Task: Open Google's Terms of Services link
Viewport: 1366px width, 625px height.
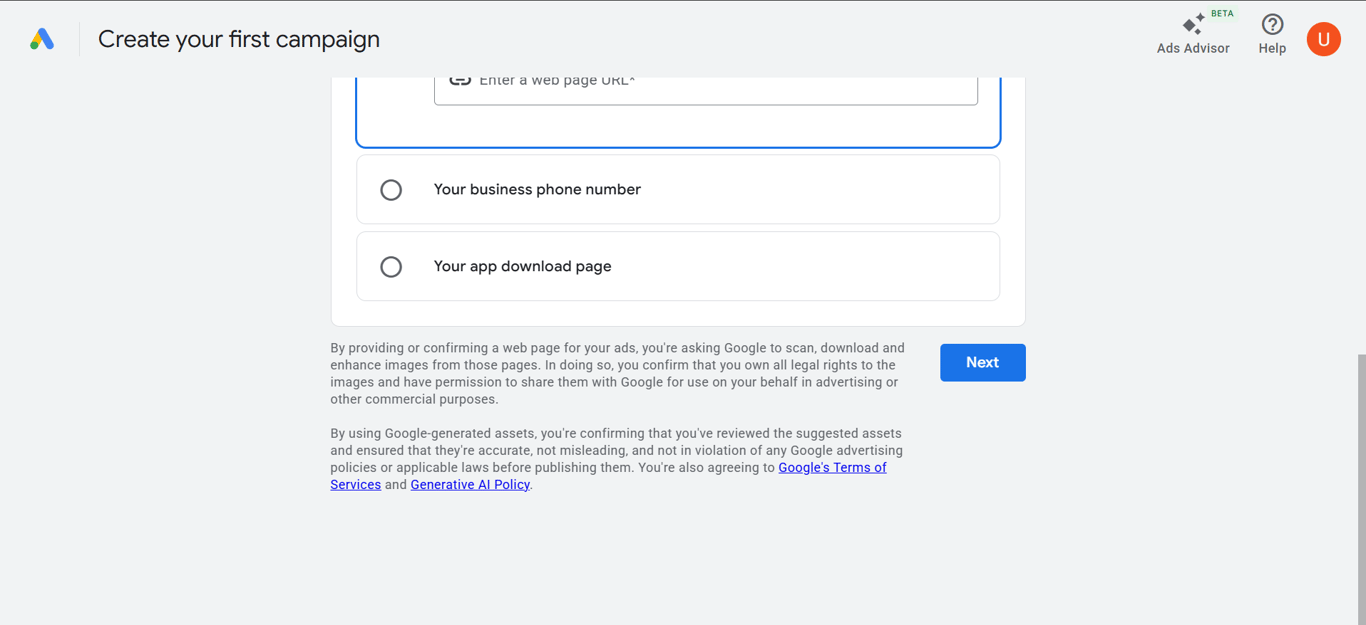Action: (x=832, y=467)
